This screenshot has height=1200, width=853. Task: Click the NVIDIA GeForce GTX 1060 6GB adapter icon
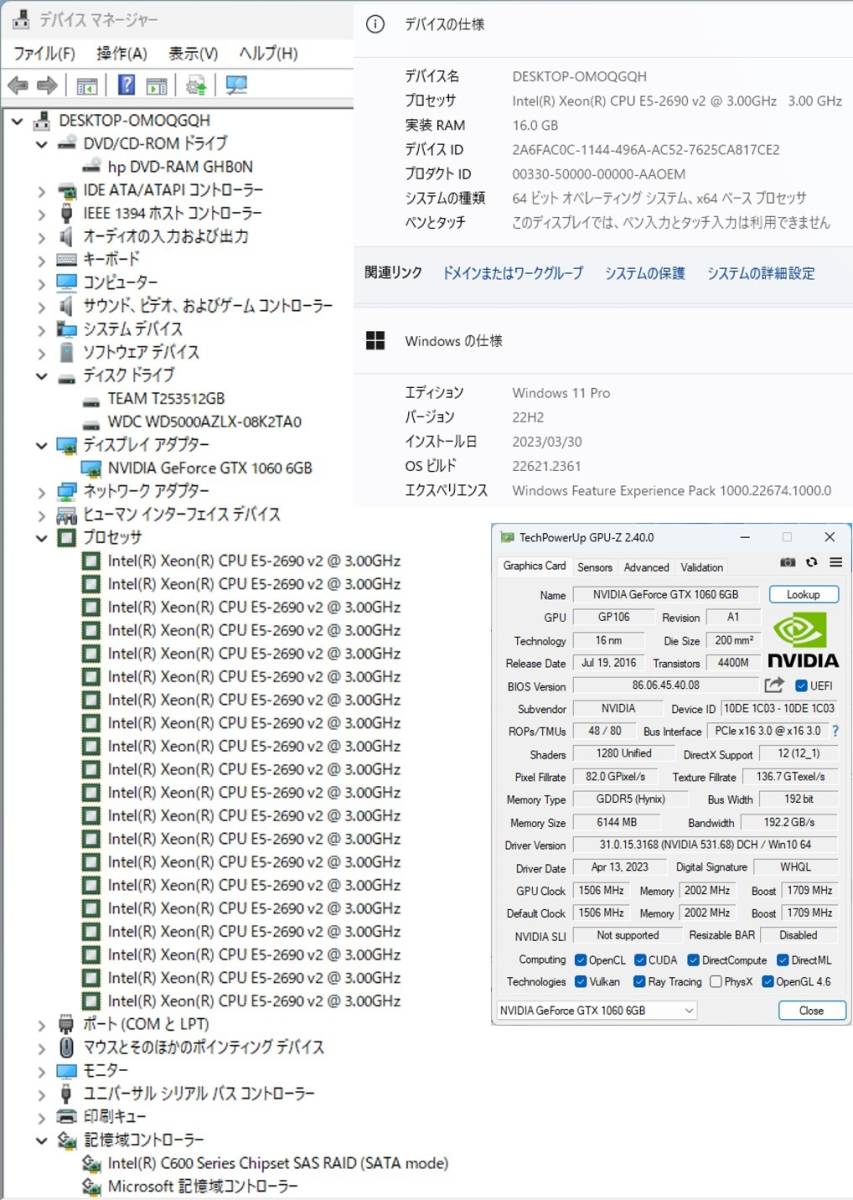(x=92, y=468)
